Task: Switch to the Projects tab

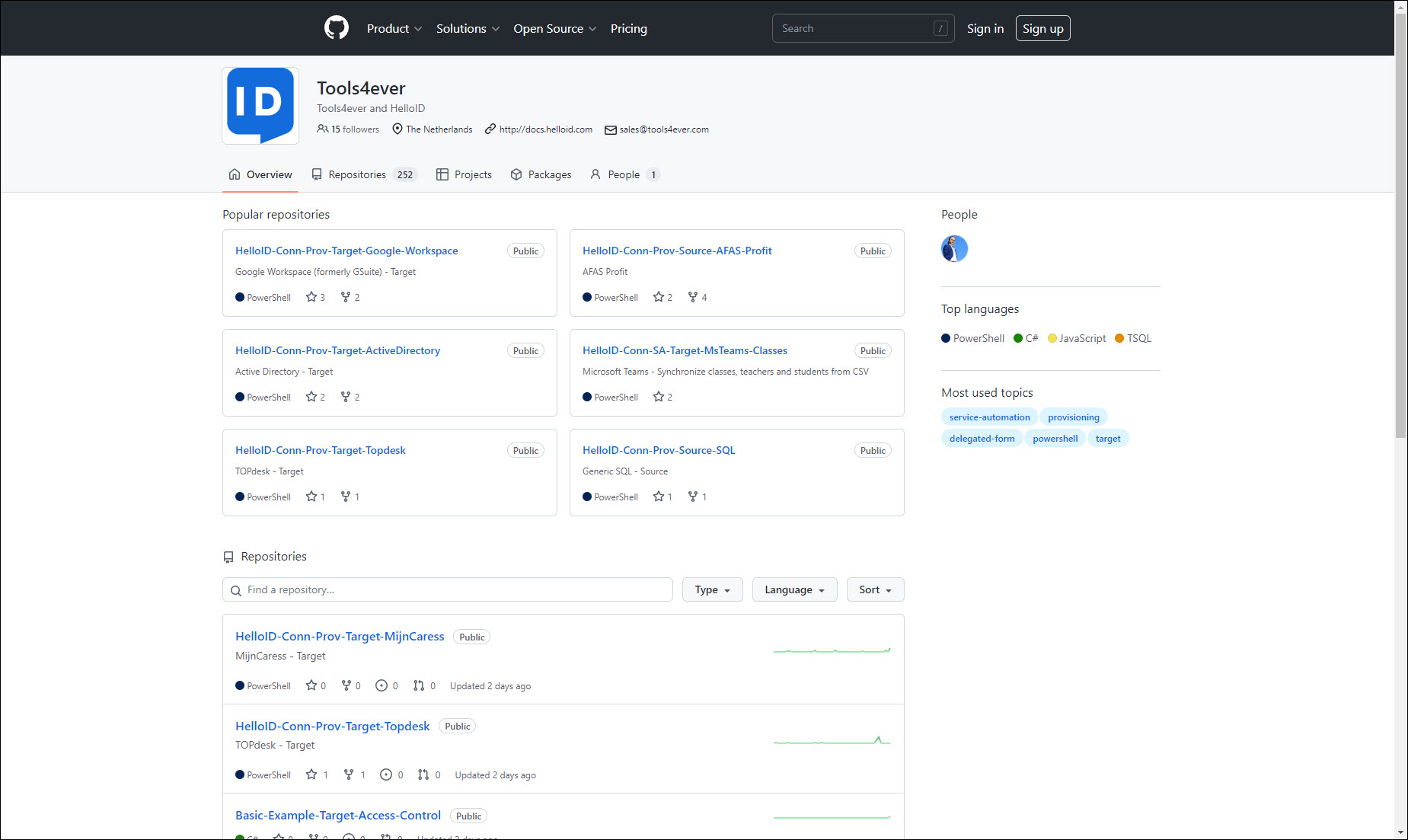Action: point(464,174)
